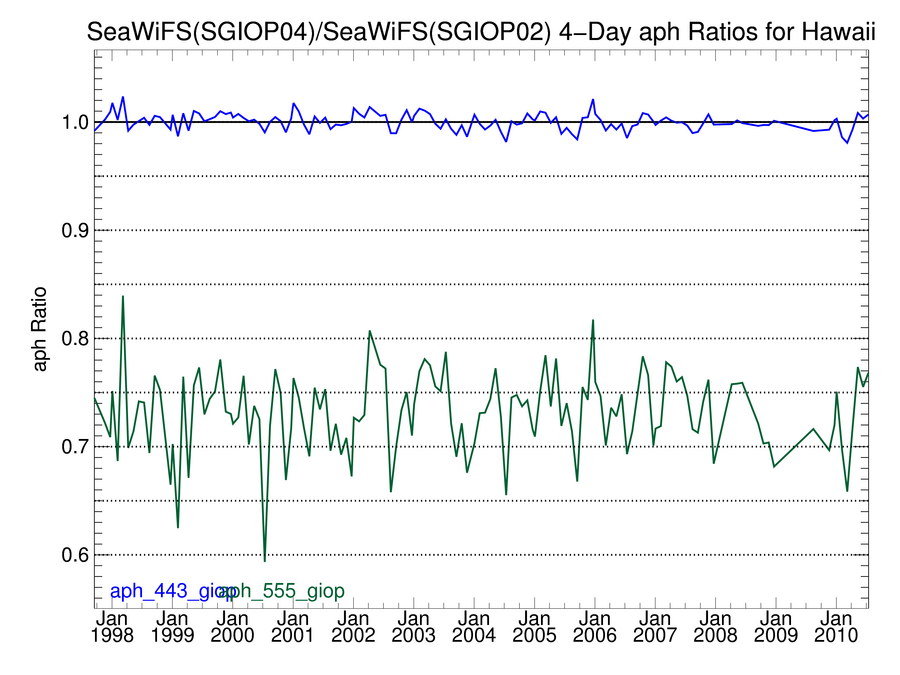Select the 0.9 y-axis tick label
Screen dimensions: 900x675
point(76,231)
